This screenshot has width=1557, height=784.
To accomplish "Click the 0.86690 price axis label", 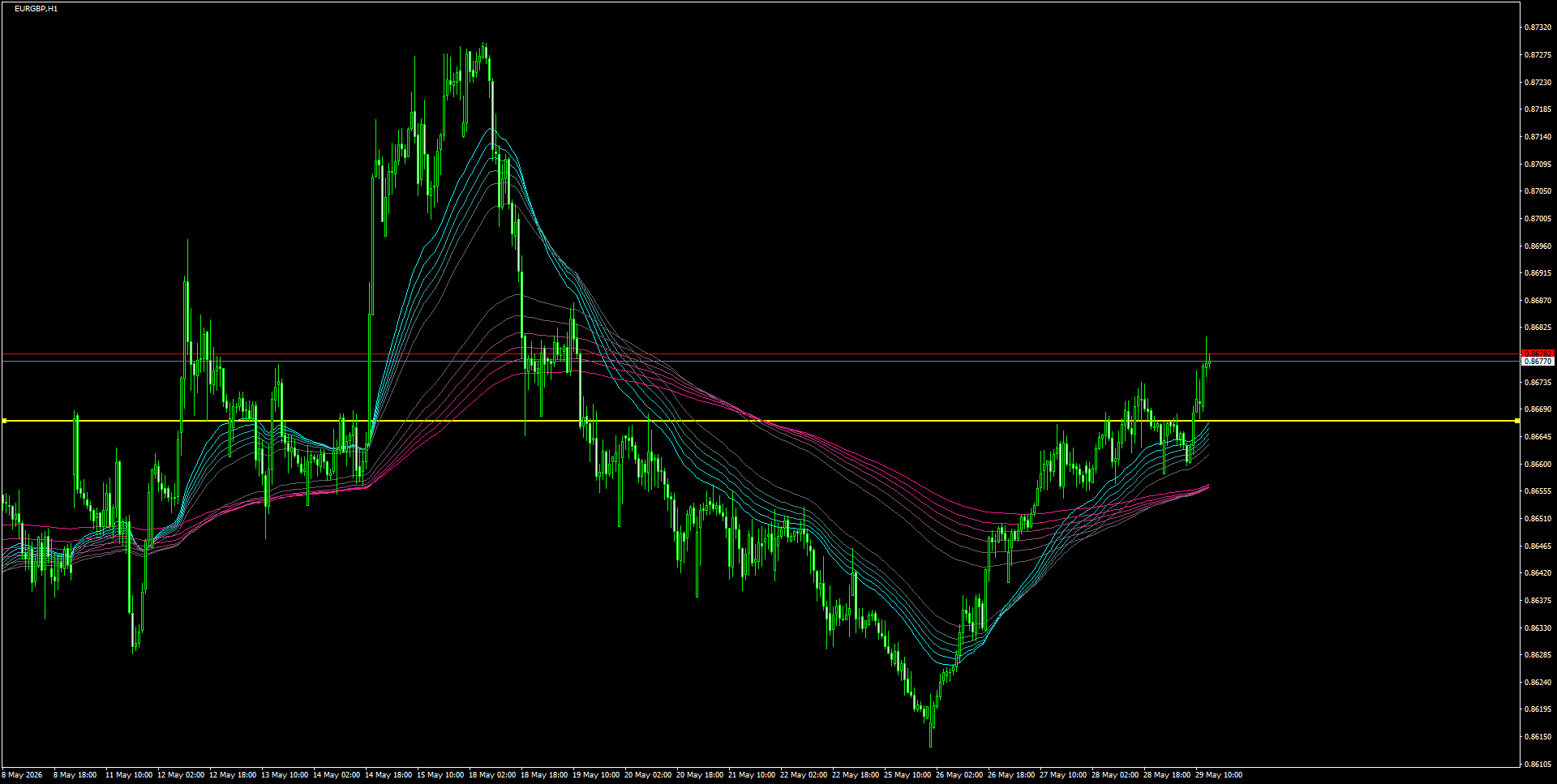I will (x=1538, y=409).
